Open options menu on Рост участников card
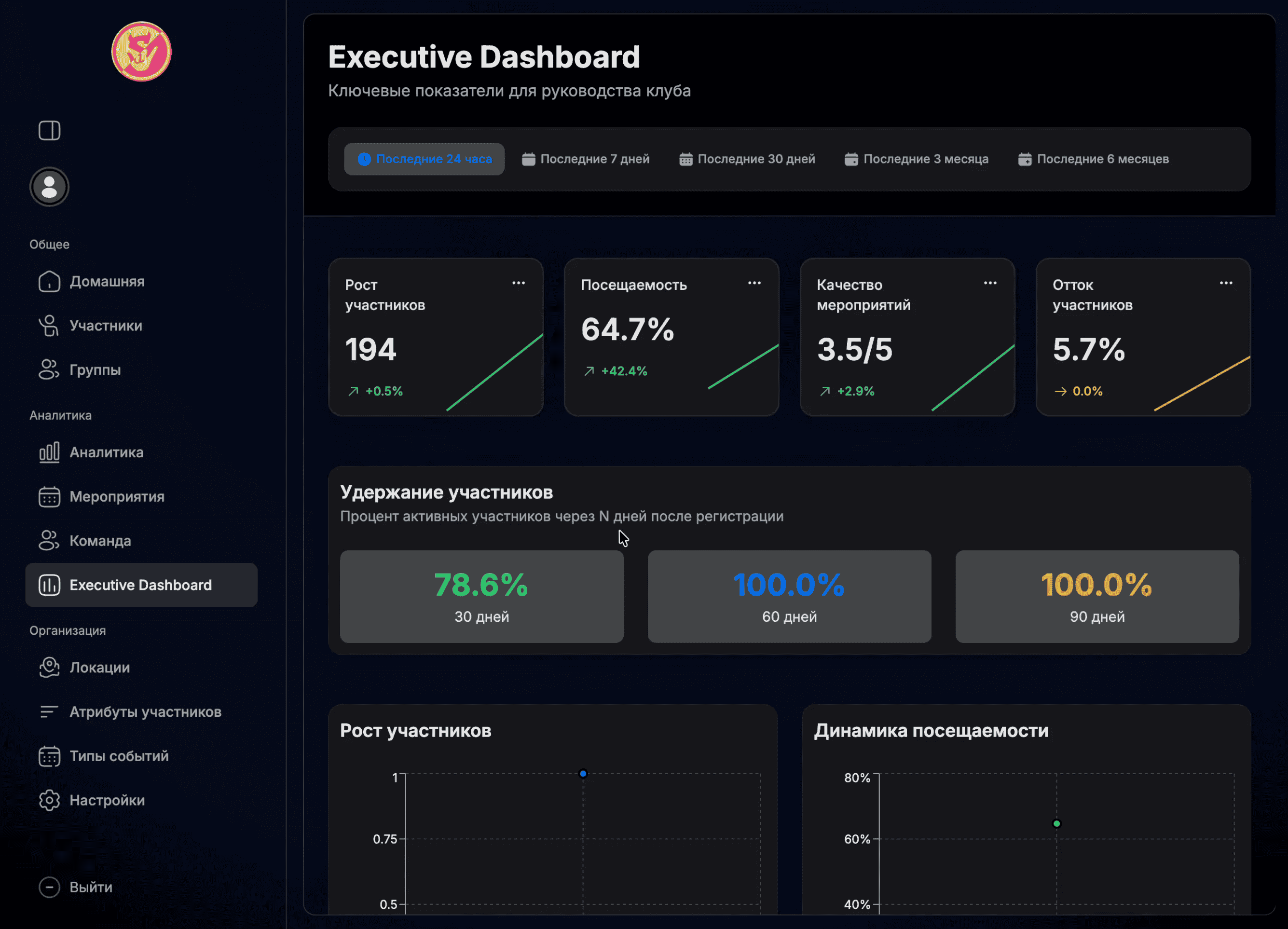The width and height of the screenshot is (1288, 929). tap(519, 283)
